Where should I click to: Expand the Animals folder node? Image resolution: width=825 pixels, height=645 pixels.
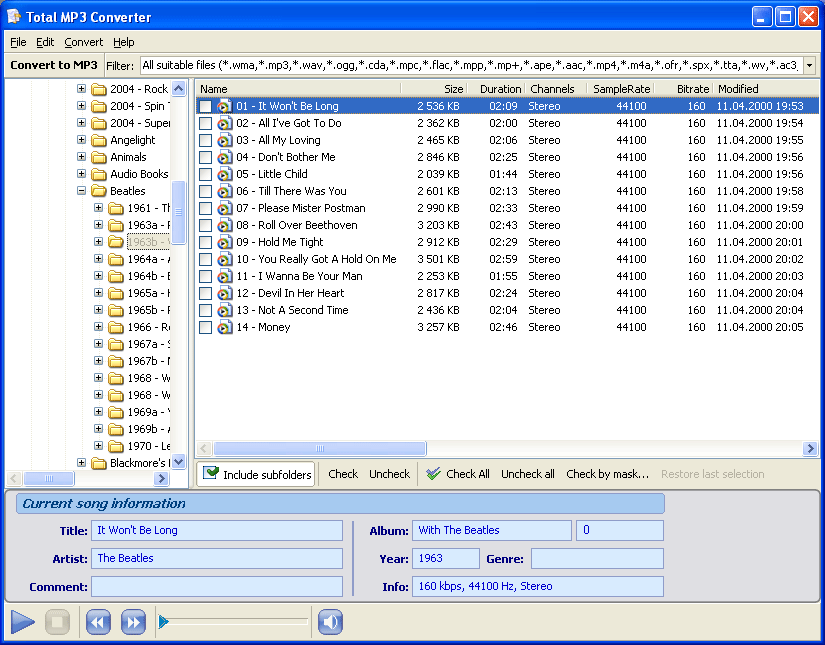(x=81, y=156)
